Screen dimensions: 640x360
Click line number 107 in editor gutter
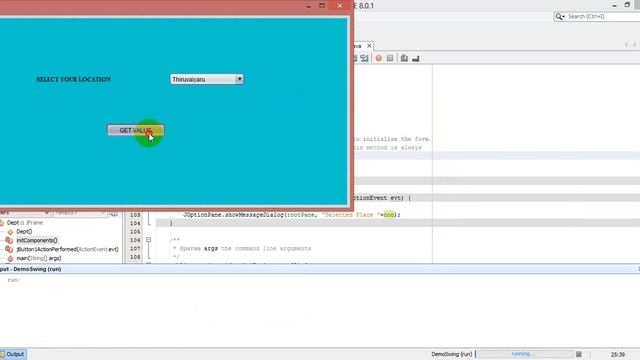(x=135, y=248)
